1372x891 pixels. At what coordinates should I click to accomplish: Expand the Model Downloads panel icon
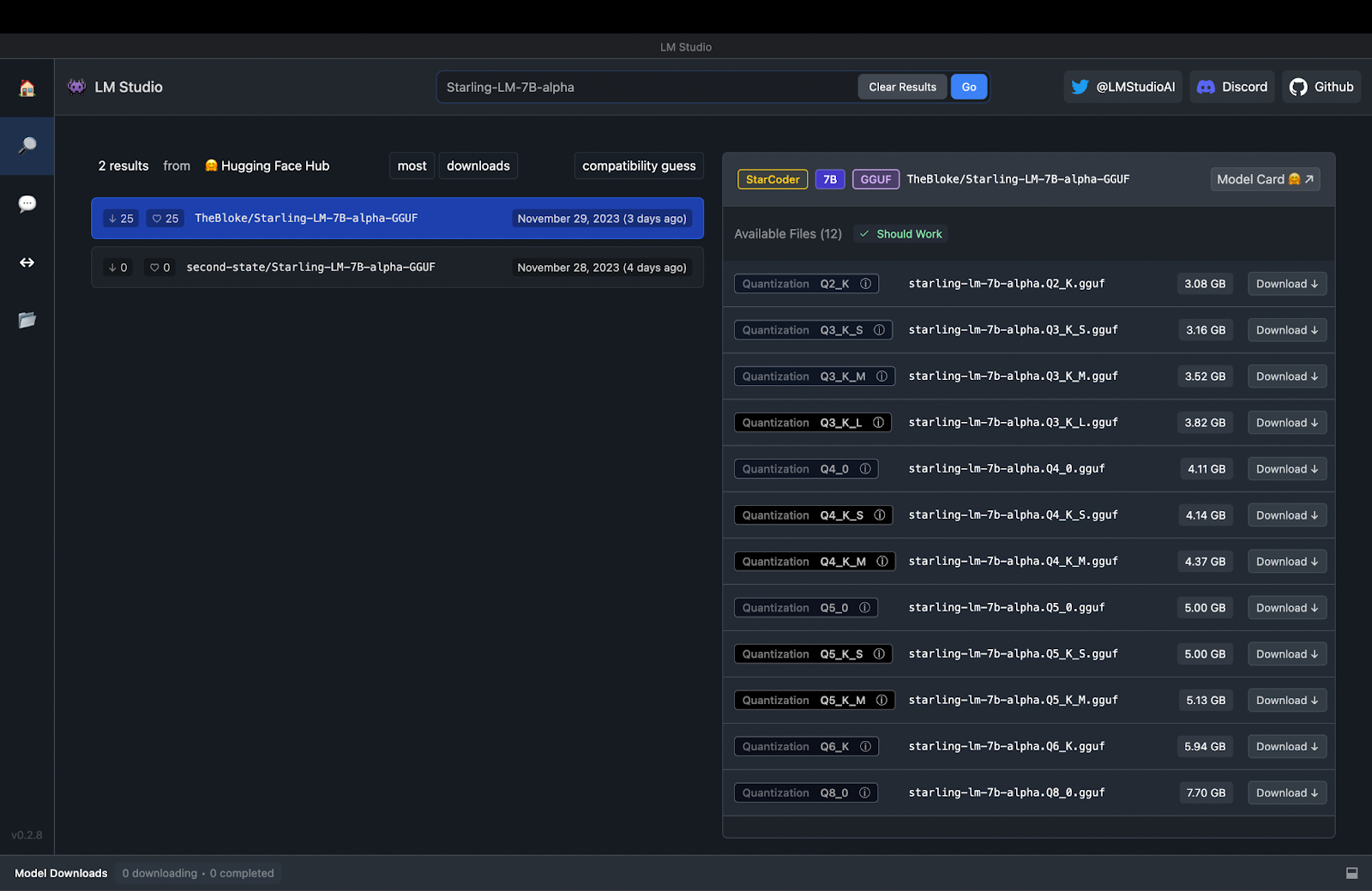pyautogui.click(x=1351, y=873)
